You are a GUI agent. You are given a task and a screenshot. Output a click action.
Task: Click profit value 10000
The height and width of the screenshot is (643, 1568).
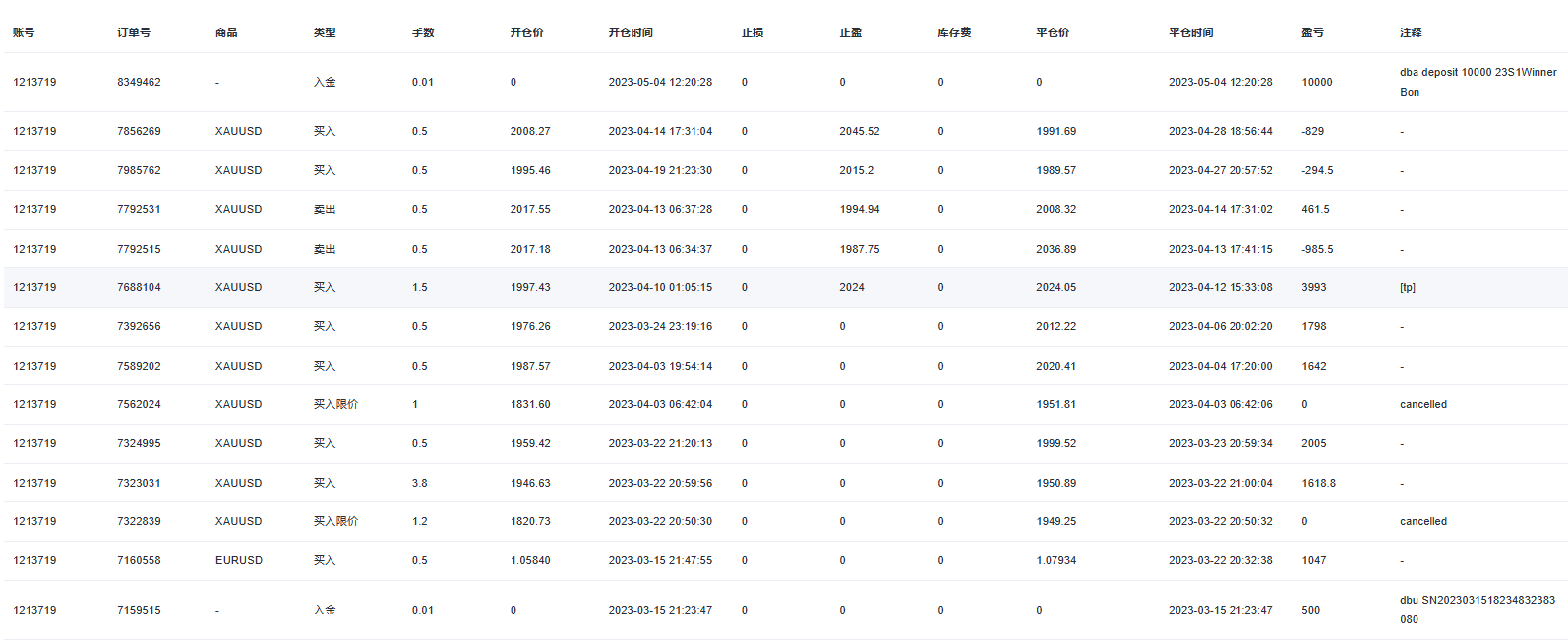point(1317,82)
